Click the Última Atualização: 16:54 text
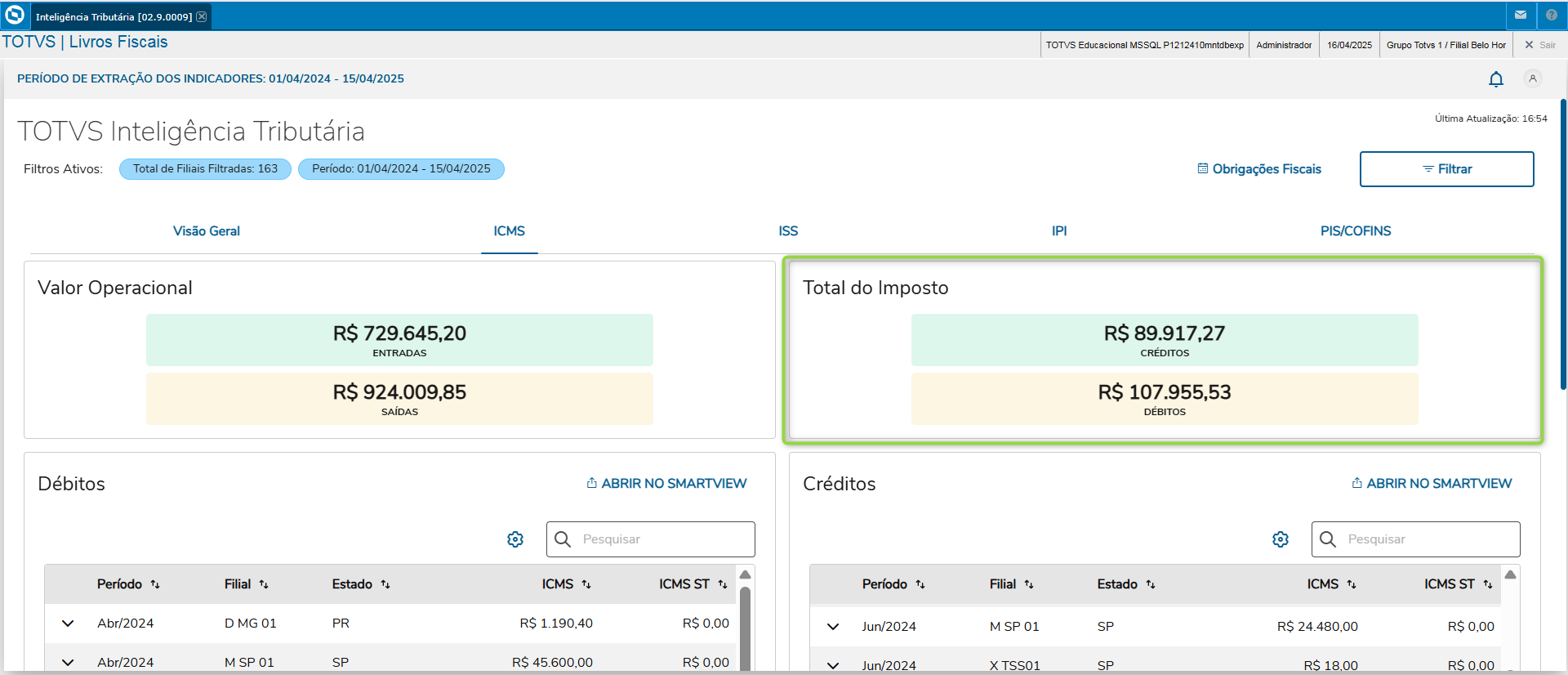The image size is (1568, 675). point(1491,118)
